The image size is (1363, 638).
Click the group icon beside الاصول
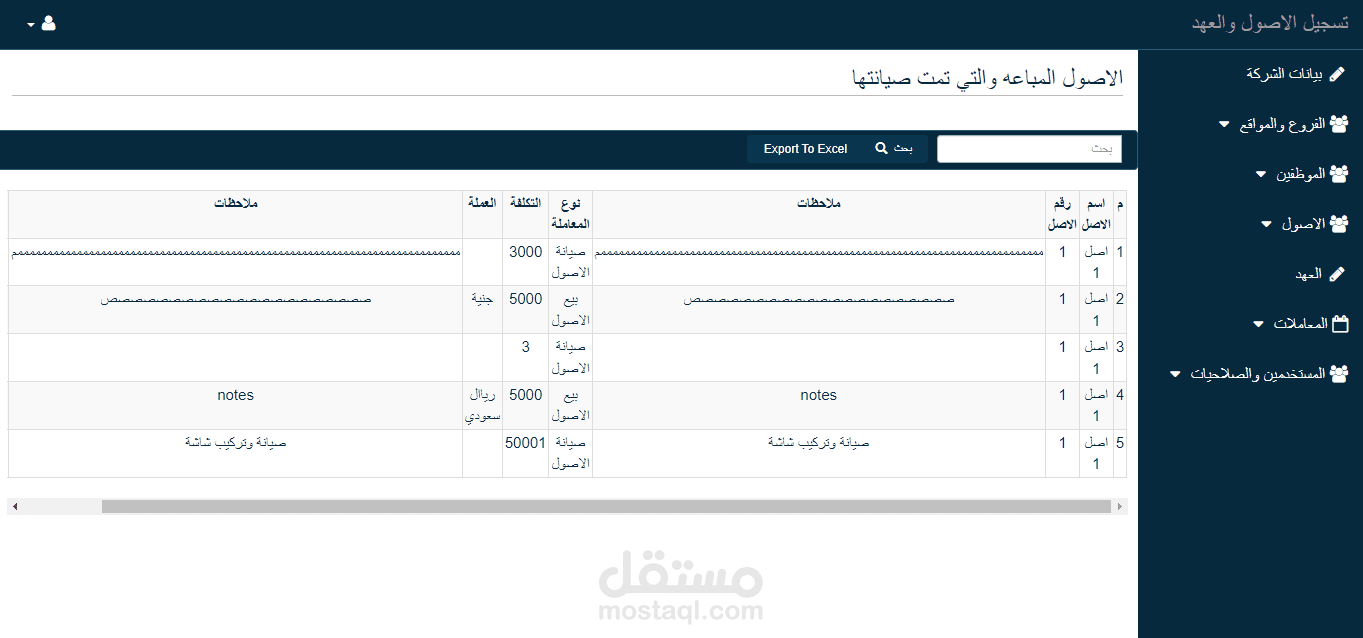(1339, 224)
